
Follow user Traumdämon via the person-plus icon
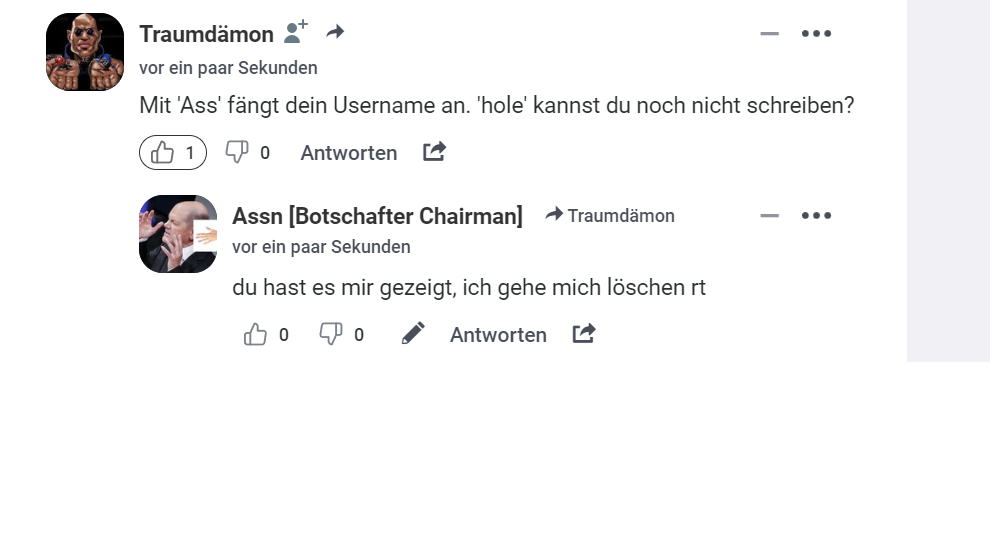[x=295, y=33]
